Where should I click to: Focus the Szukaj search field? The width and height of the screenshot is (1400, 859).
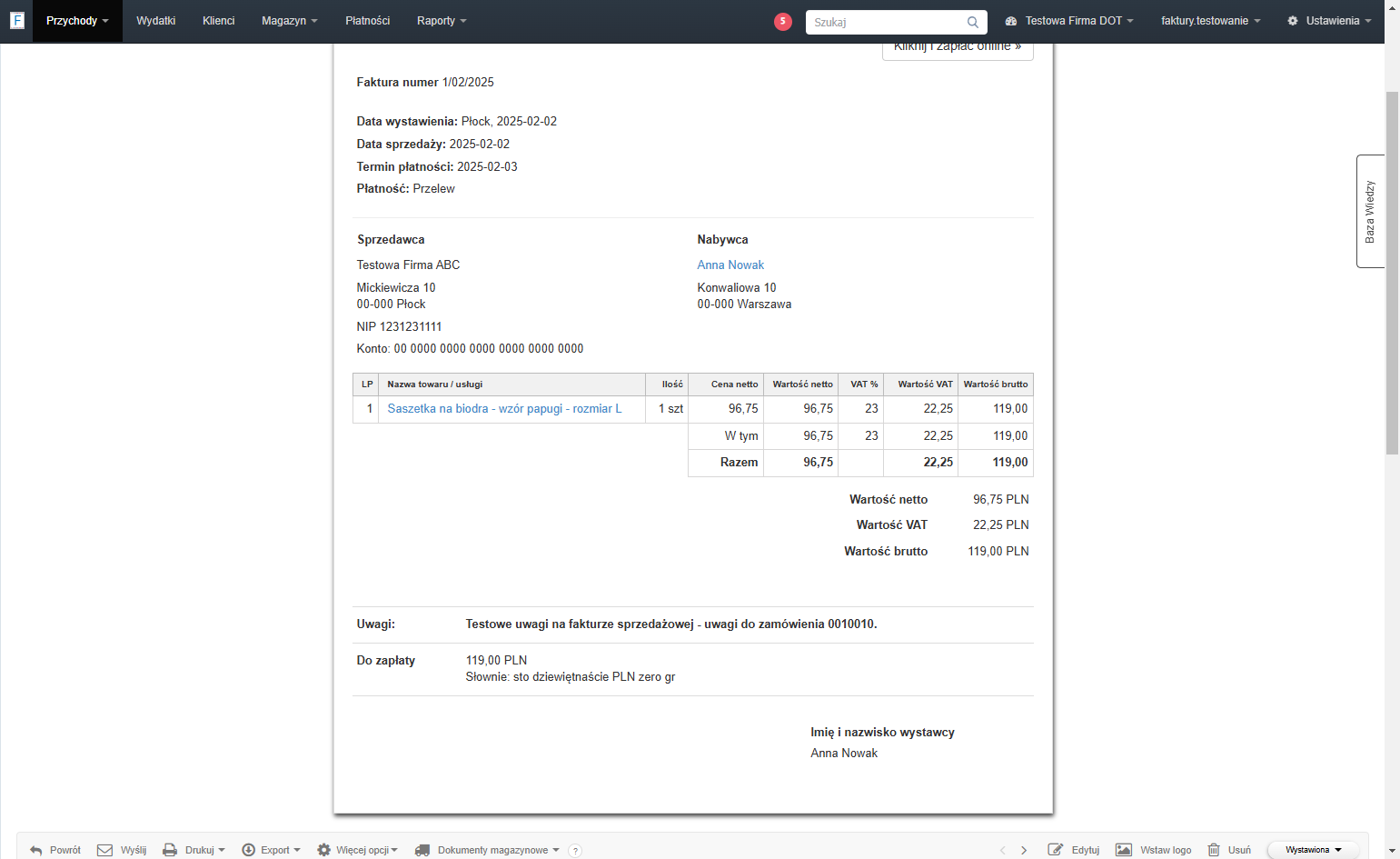click(x=886, y=22)
